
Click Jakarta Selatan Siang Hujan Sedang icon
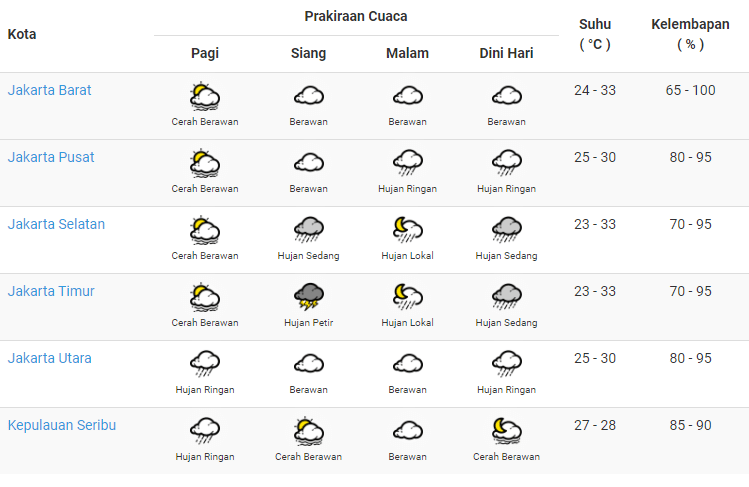pos(308,230)
